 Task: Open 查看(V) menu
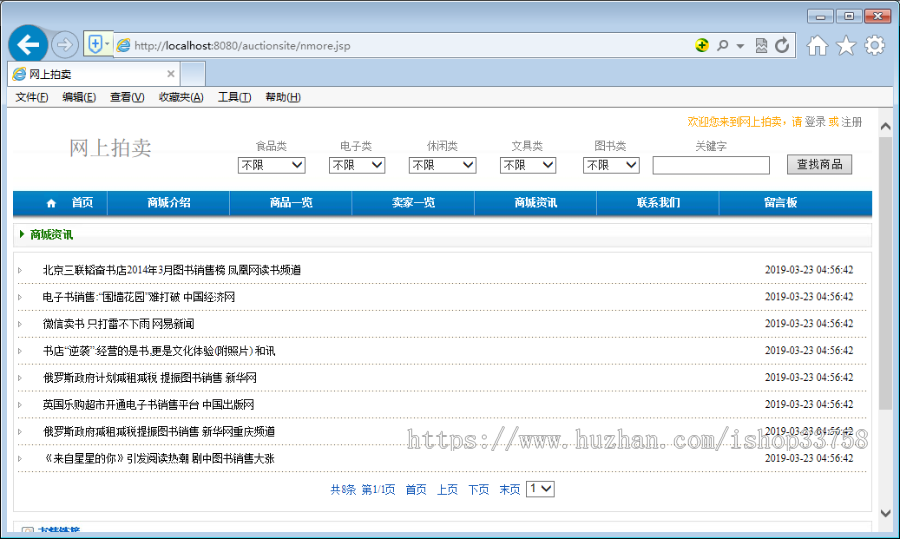pos(127,97)
